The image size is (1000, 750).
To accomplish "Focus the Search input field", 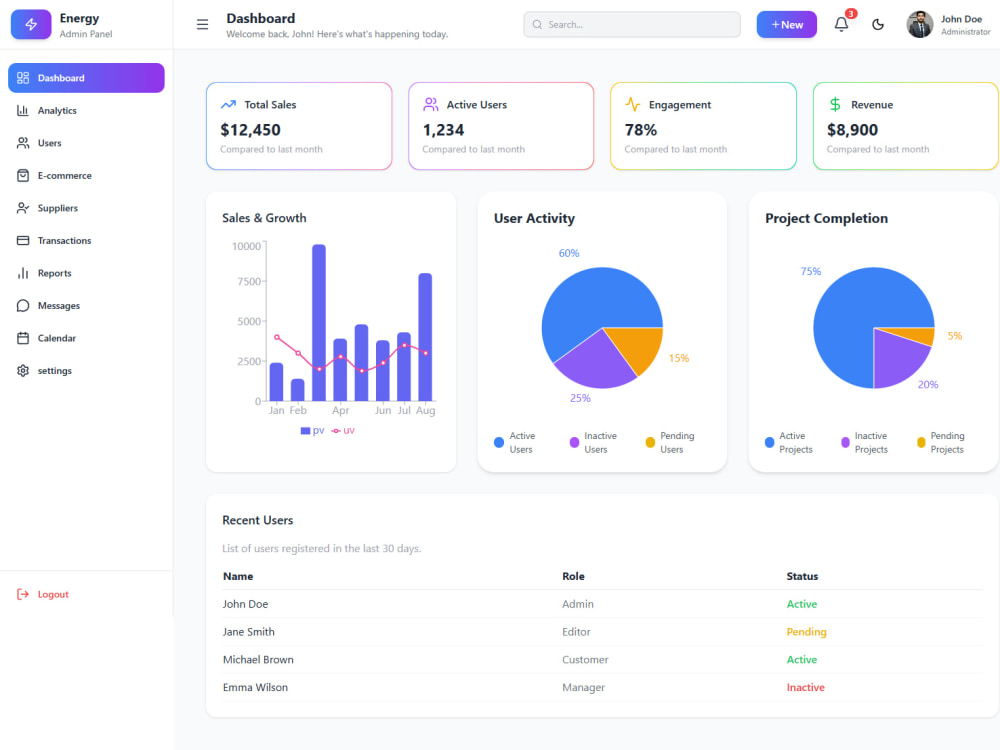I will point(631,25).
